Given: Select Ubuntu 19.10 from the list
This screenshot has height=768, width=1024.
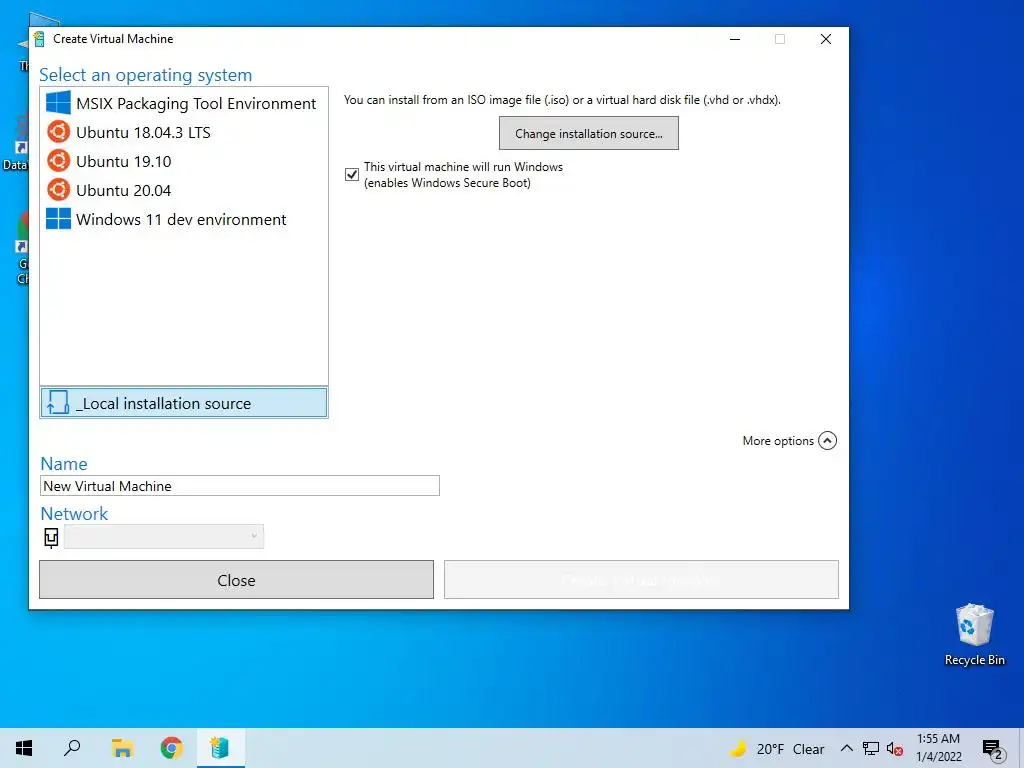Looking at the screenshot, I should click(x=184, y=161).
